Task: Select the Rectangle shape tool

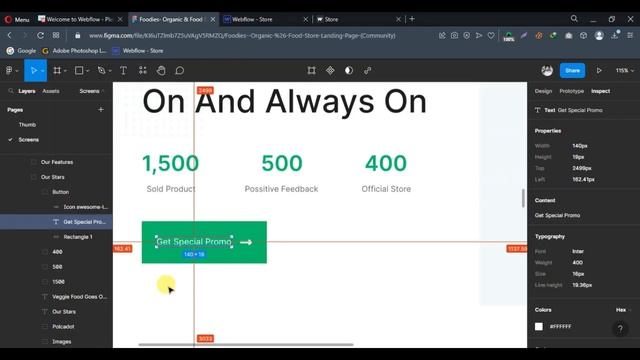Action: 79,71
